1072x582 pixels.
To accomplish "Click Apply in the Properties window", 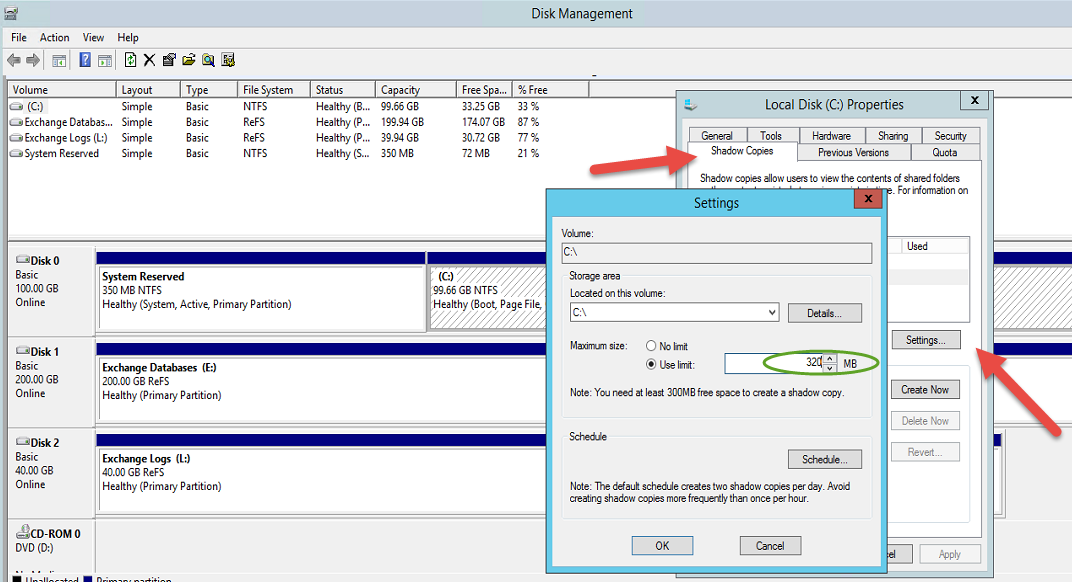I will [x=950, y=554].
